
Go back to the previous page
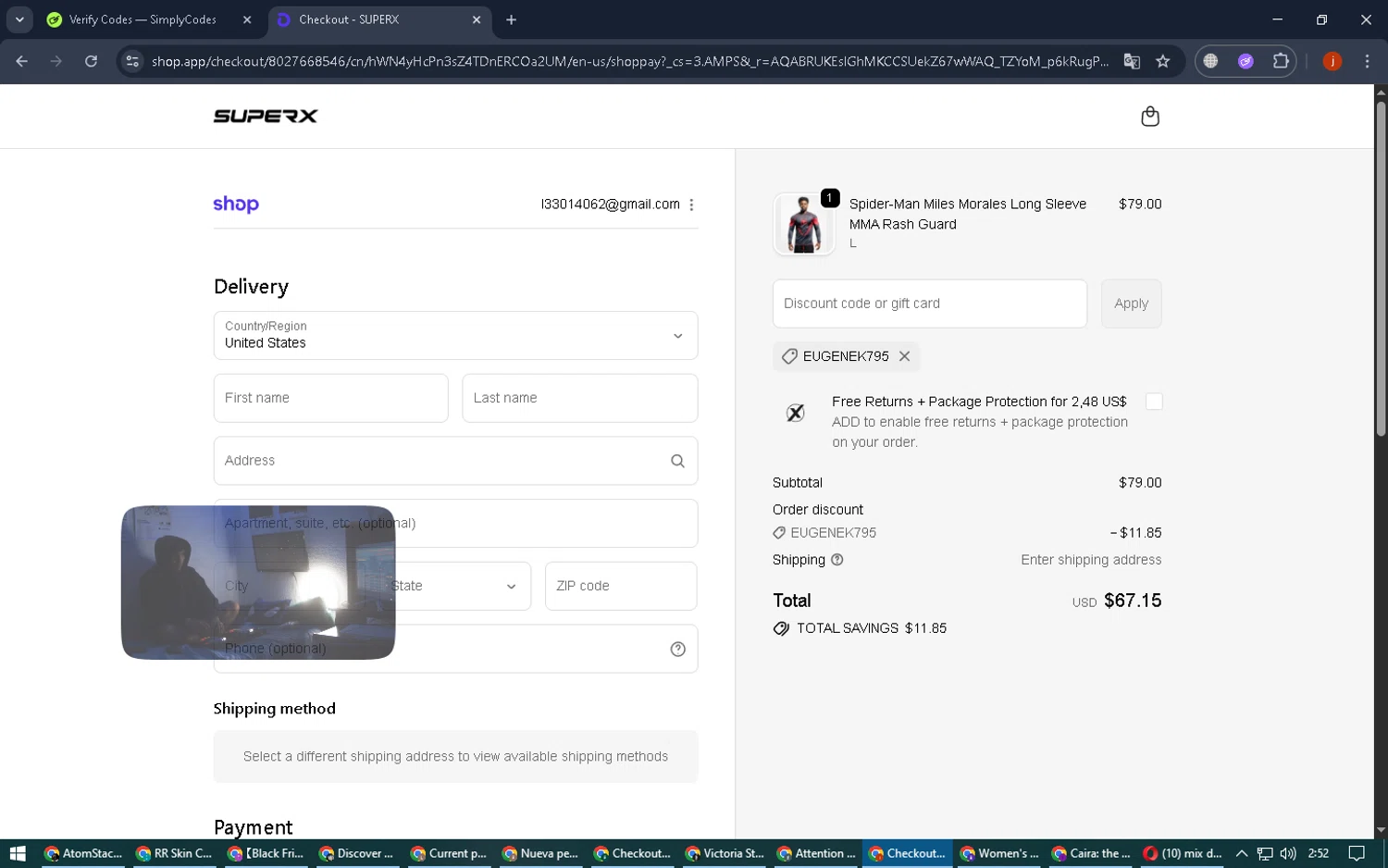pos(22,61)
